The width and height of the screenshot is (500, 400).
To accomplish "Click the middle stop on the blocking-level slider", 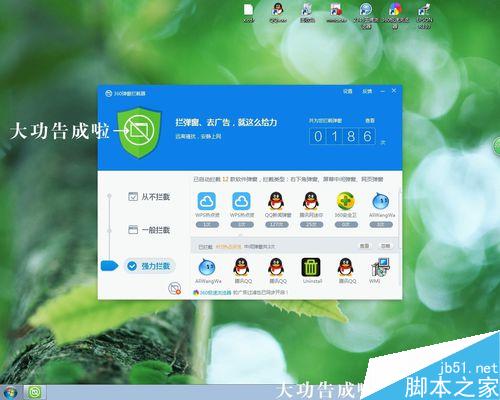I will 109,230.
